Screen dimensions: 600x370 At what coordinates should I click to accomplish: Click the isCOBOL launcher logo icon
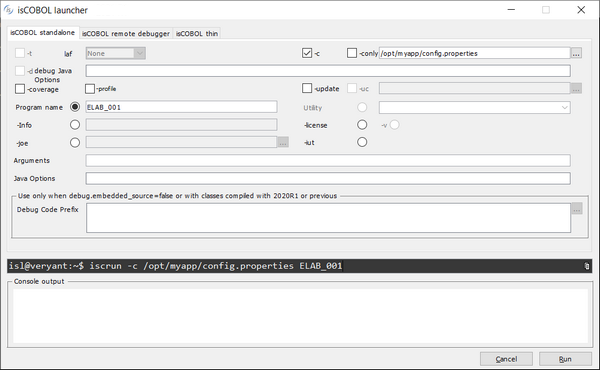[8, 10]
